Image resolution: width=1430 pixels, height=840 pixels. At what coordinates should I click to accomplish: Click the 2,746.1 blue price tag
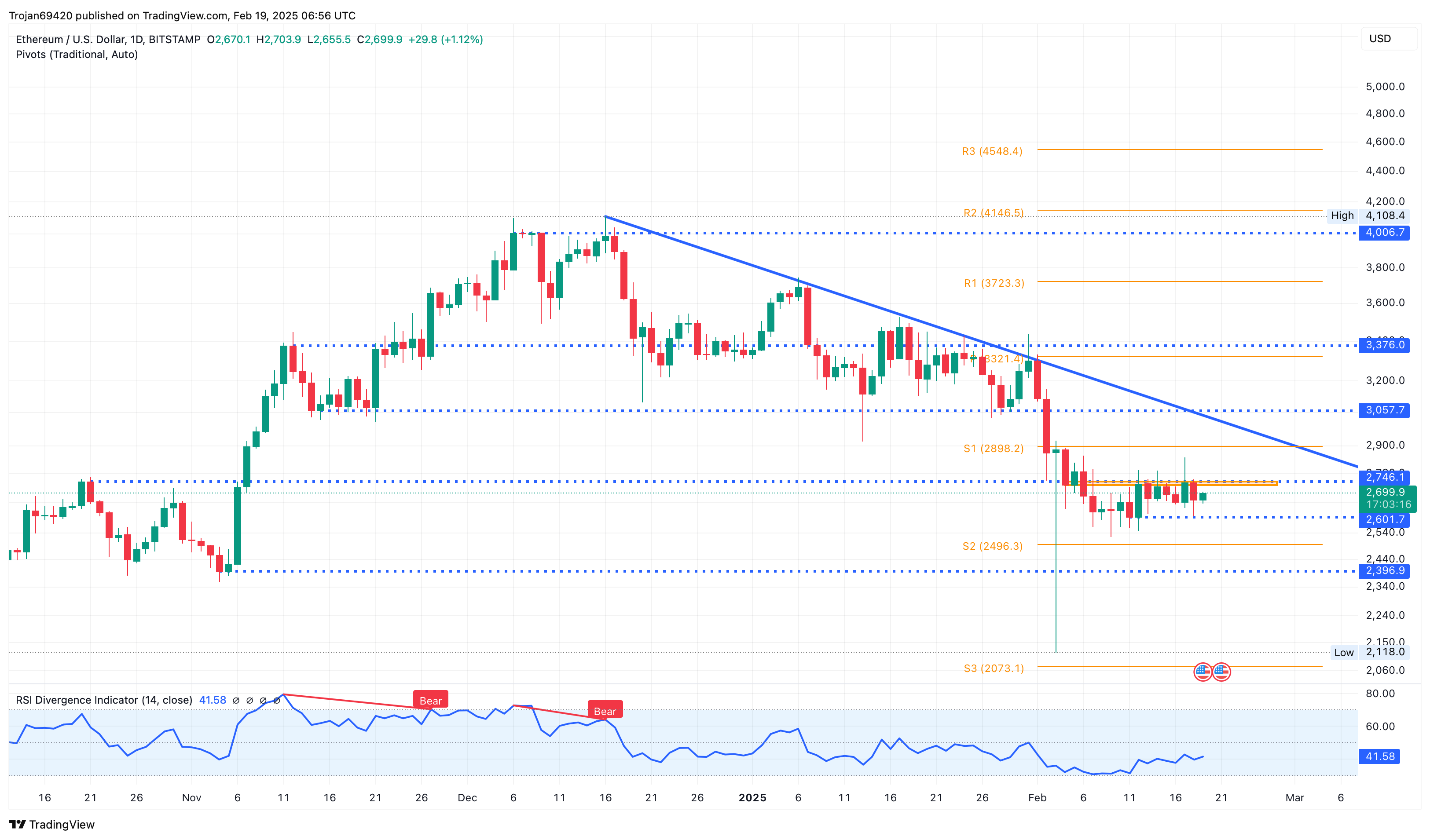pyautogui.click(x=1384, y=477)
